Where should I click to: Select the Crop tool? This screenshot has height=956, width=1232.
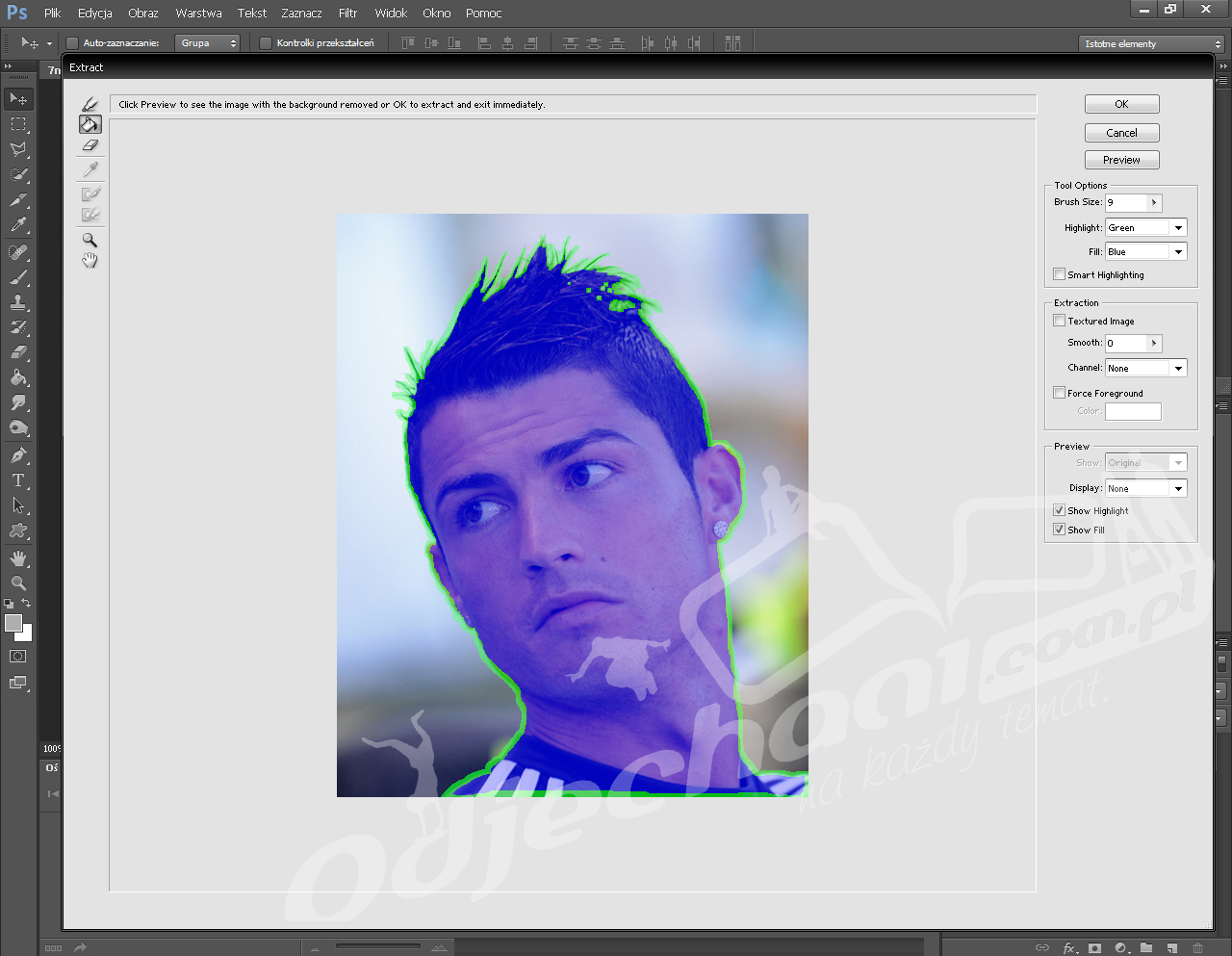click(18, 199)
